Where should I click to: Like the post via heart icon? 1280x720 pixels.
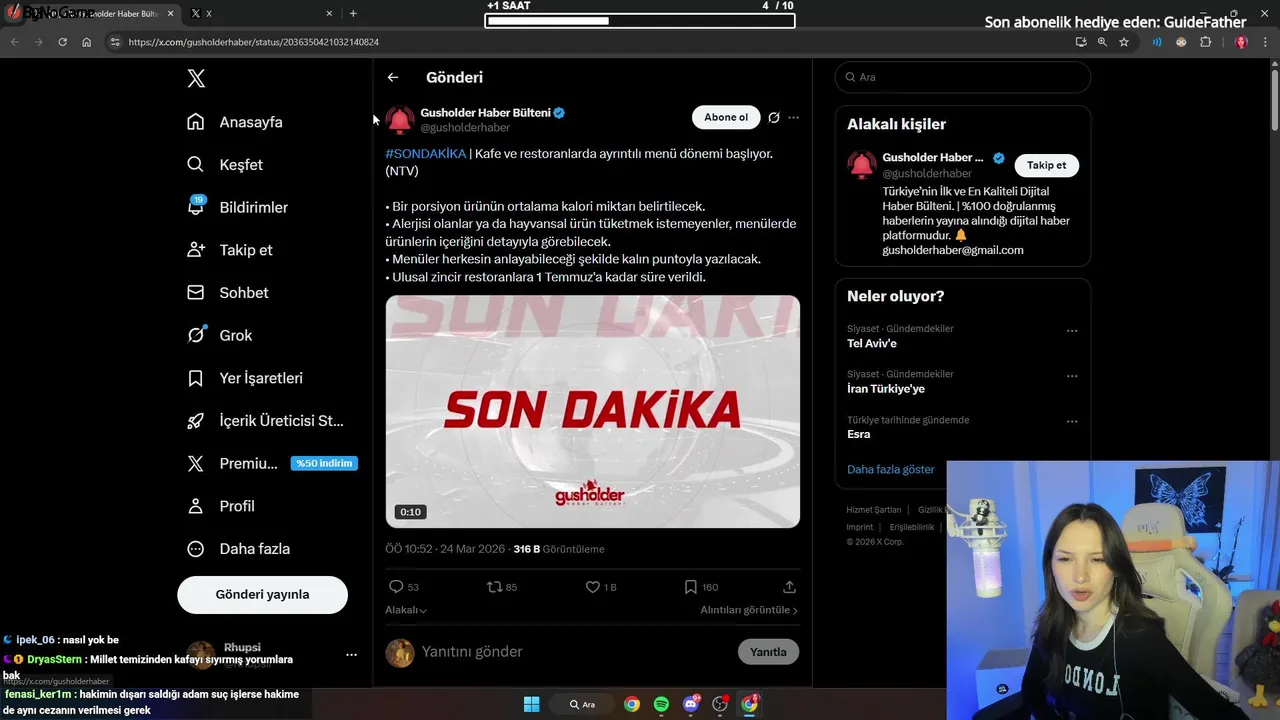[593, 587]
